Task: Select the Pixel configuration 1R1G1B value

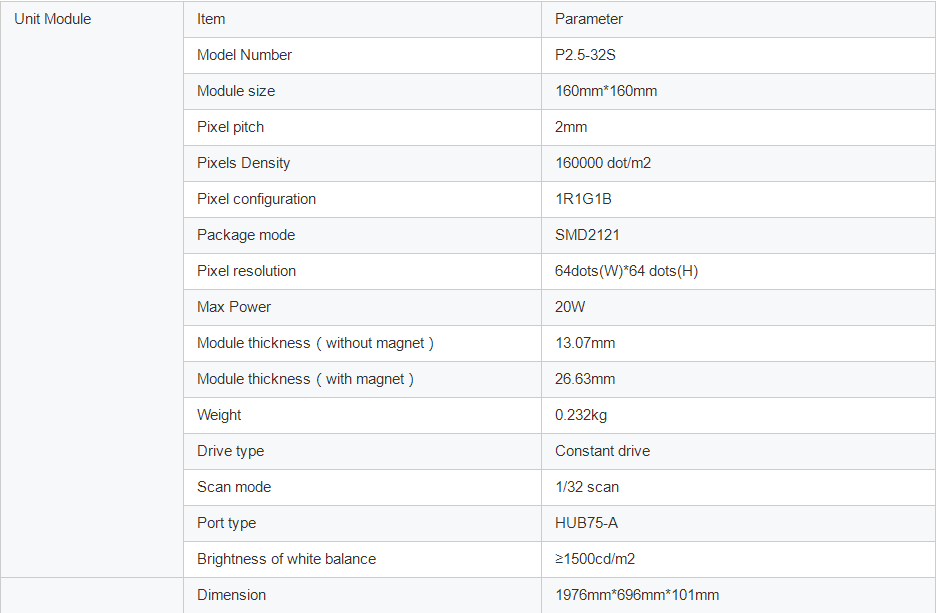Action: 583,199
